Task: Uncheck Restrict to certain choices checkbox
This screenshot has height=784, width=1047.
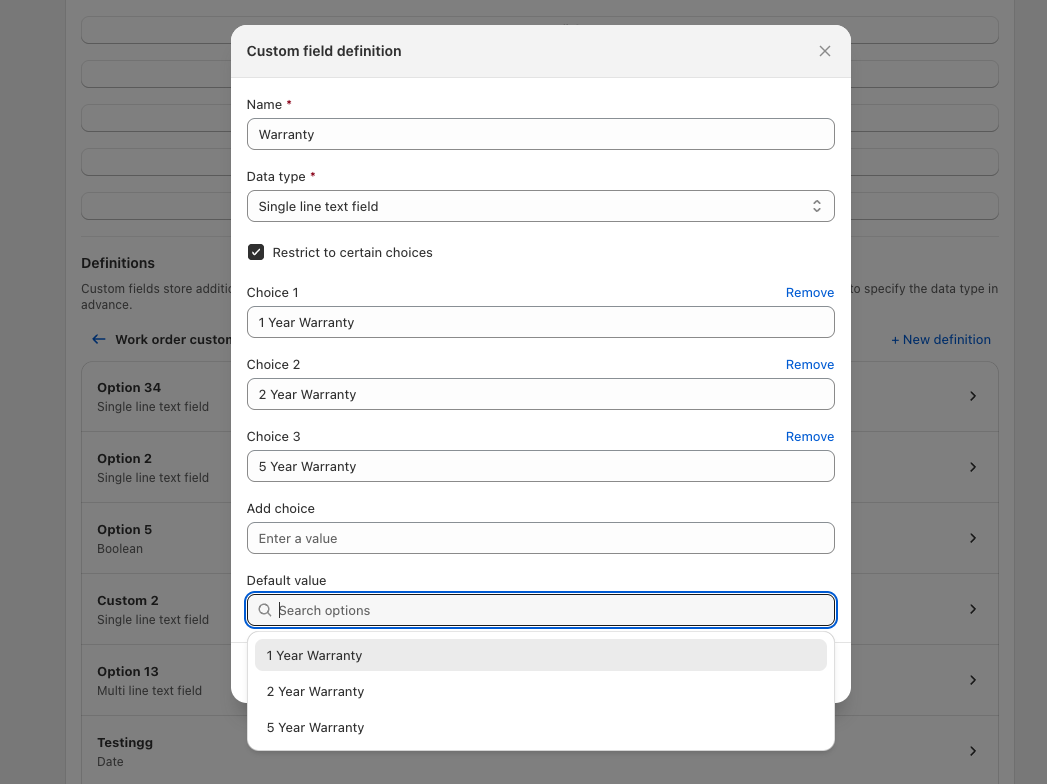Action: point(256,253)
